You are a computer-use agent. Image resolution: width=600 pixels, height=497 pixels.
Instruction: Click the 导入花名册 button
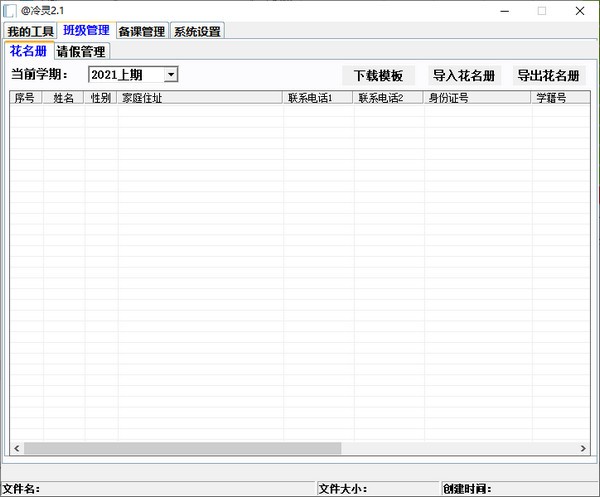click(464, 76)
